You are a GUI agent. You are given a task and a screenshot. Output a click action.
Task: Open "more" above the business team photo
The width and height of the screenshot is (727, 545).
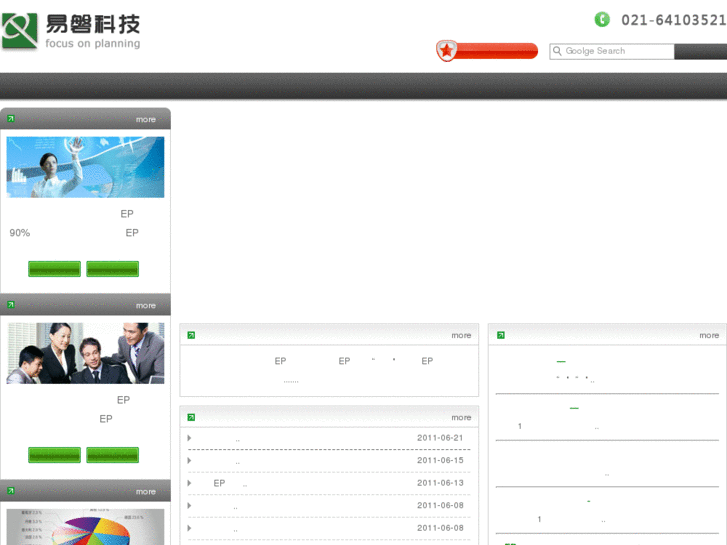point(146,306)
